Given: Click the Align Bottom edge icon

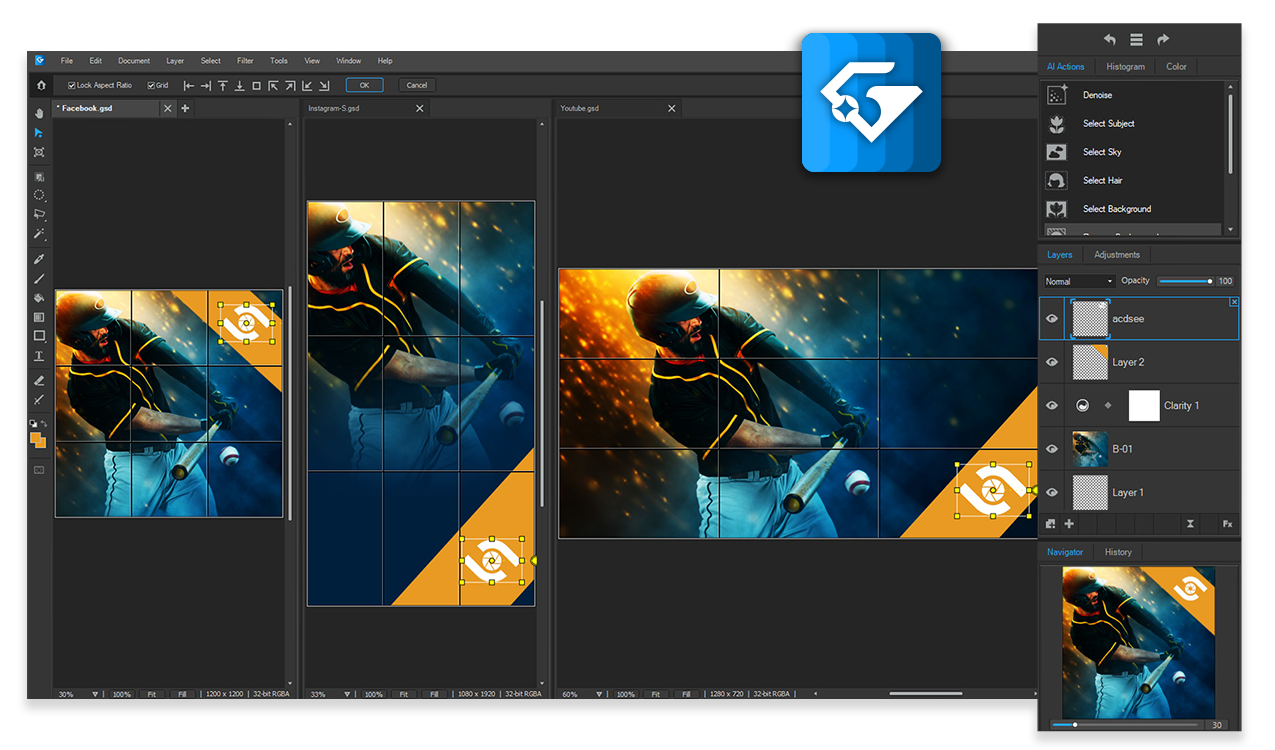Looking at the screenshot, I should pos(239,86).
